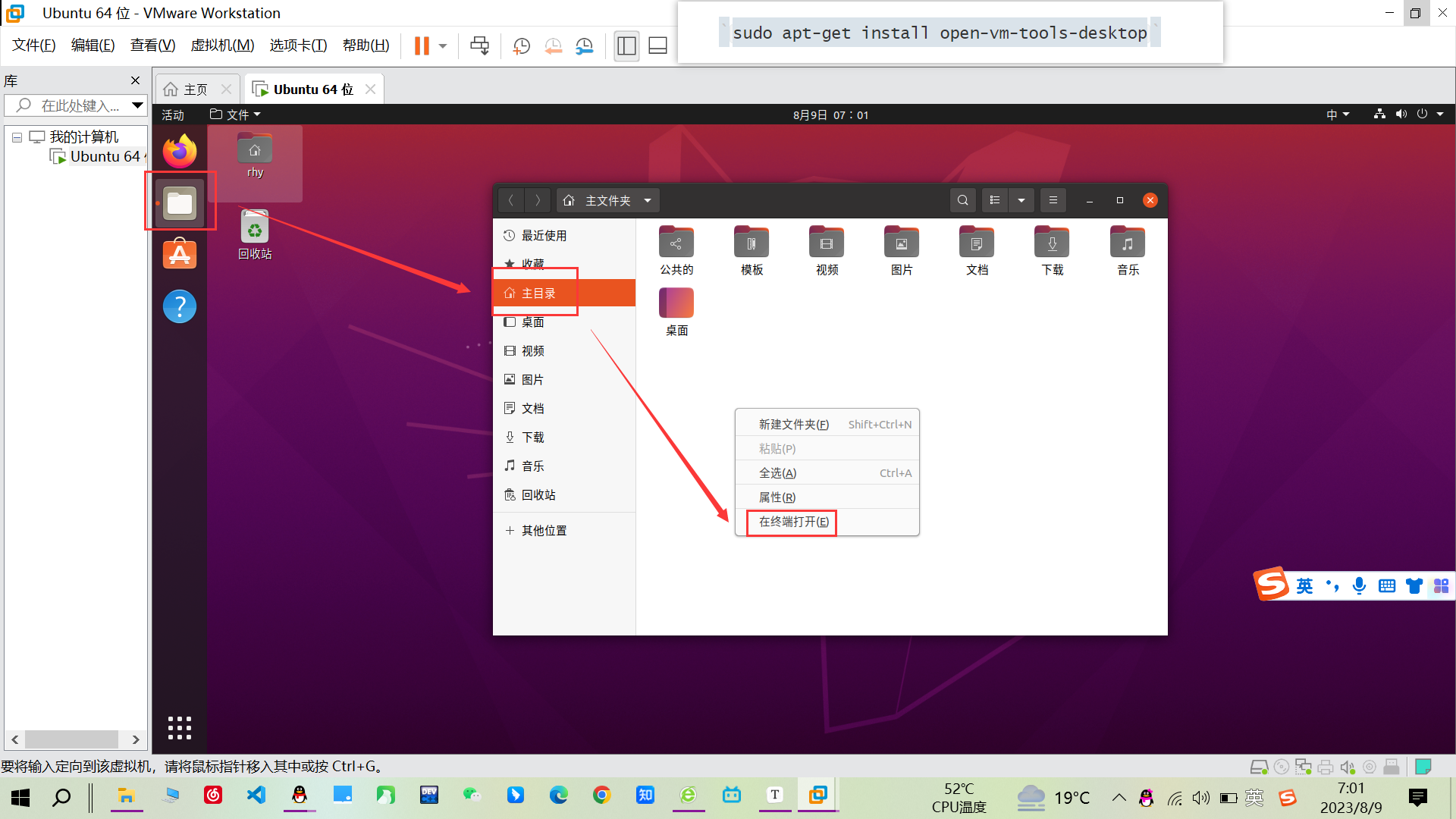Open the 模板 folder
This screenshot has width=1456, height=819.
752,251
